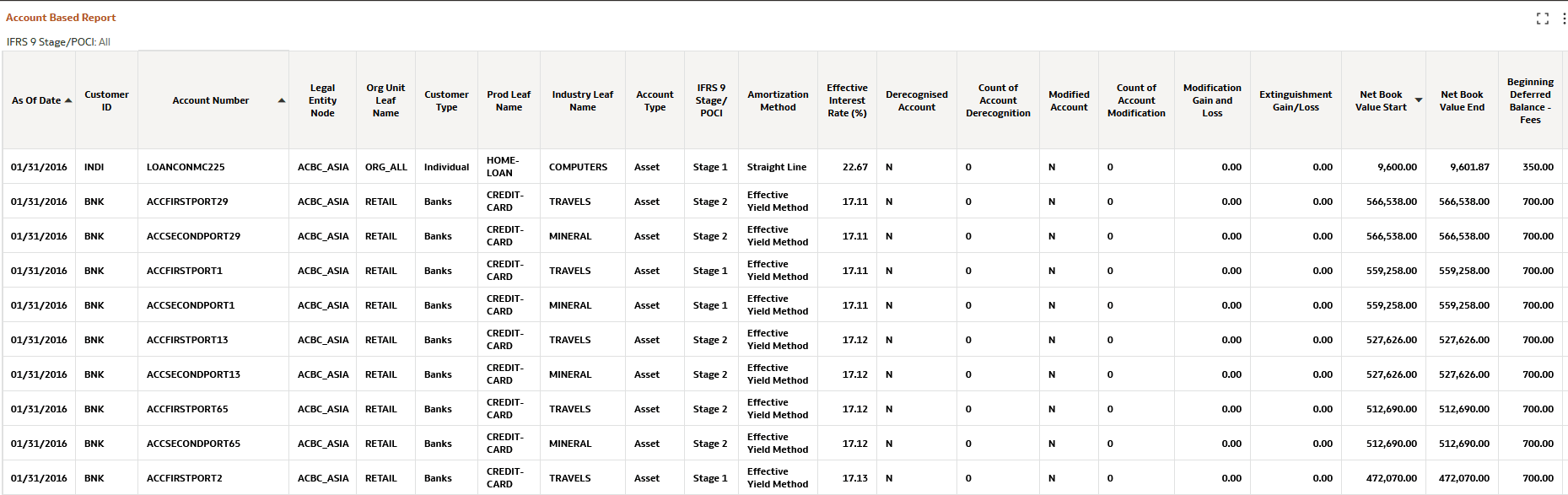Click the IFRS 9 Stage/POCI: All filter text
This screenshot has height=495, width=1568.
(x=58, y=41)
